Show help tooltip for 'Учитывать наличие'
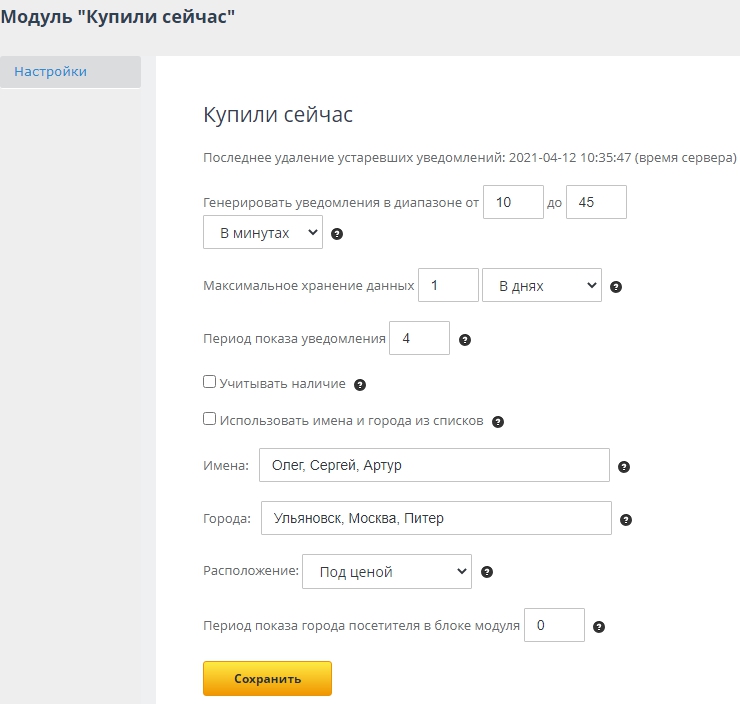The image size is (740, 704). pos(360,384)
